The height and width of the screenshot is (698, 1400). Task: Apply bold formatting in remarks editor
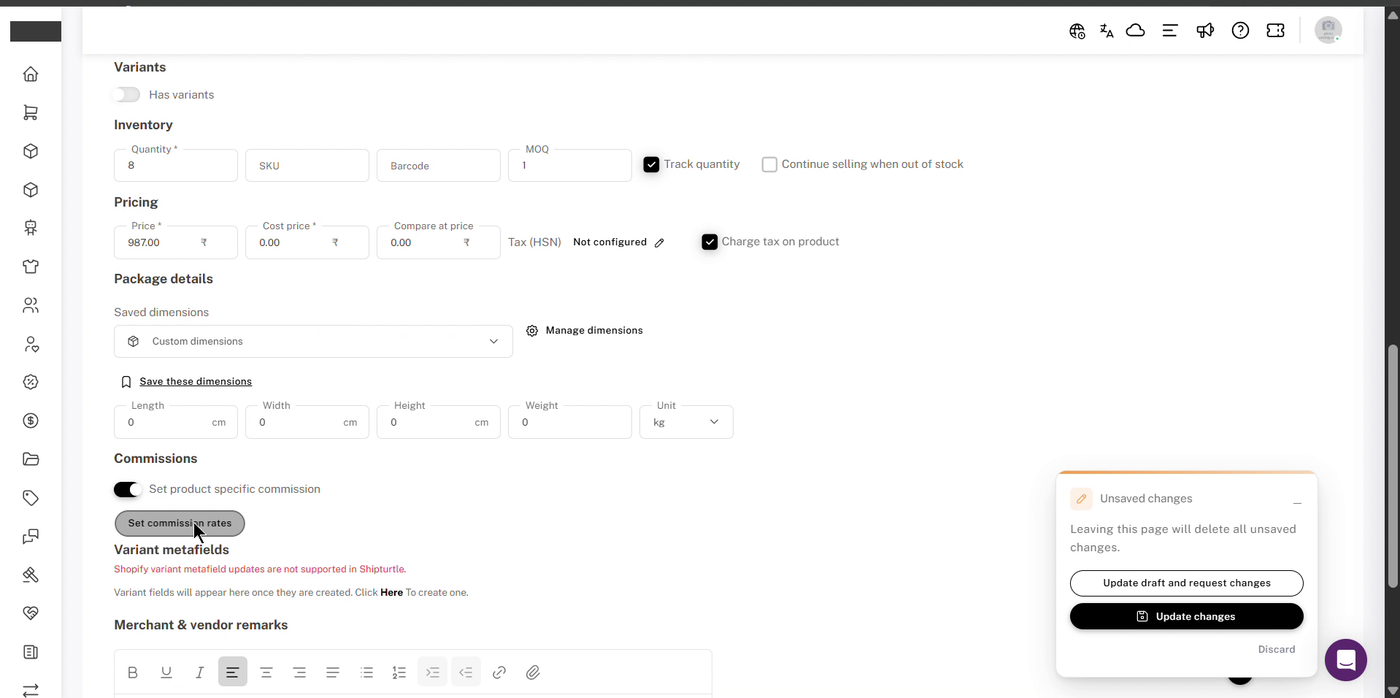133,673
